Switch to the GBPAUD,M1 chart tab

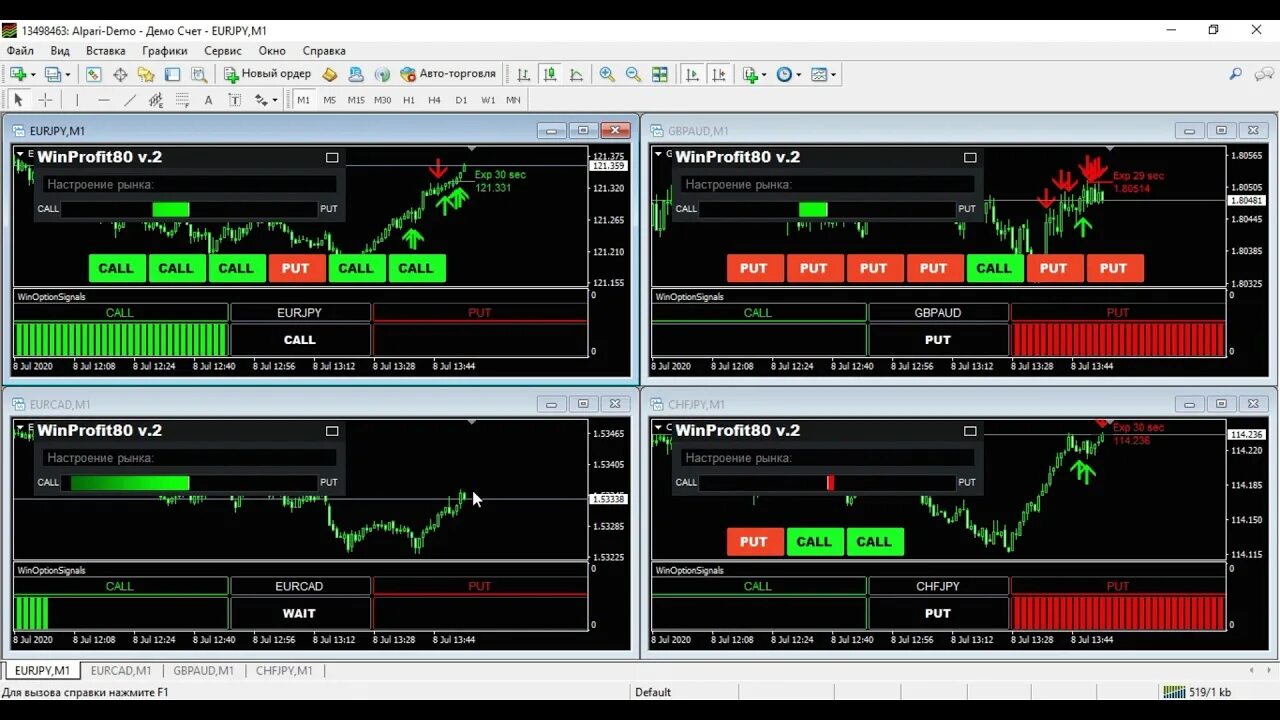(204, 671)
